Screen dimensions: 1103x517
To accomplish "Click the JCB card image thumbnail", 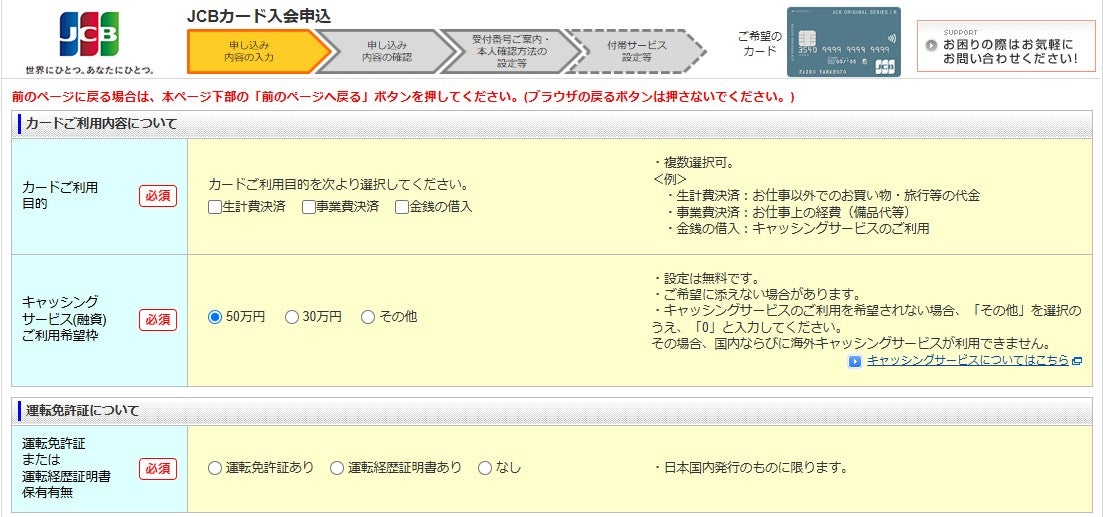I will pos(842,42).
